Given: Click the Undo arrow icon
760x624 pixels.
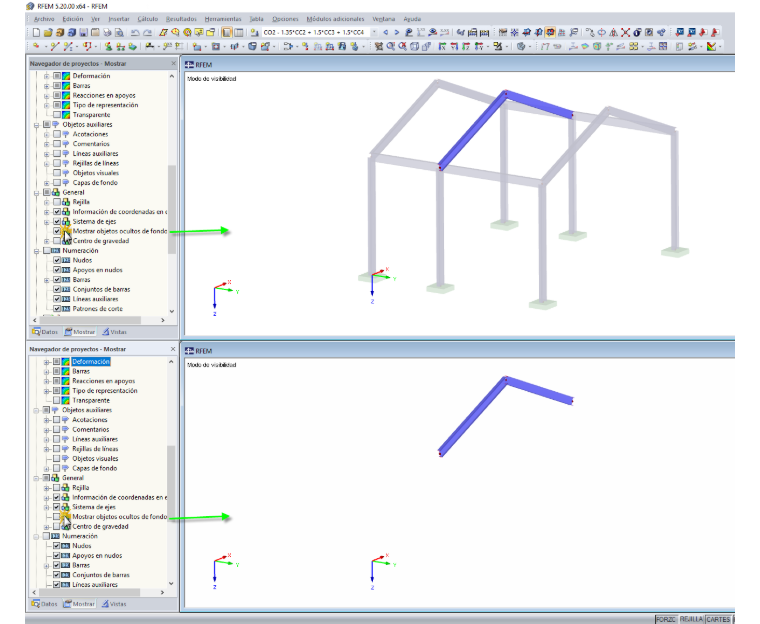Looking at the screenshot, I should pos(135,32).
